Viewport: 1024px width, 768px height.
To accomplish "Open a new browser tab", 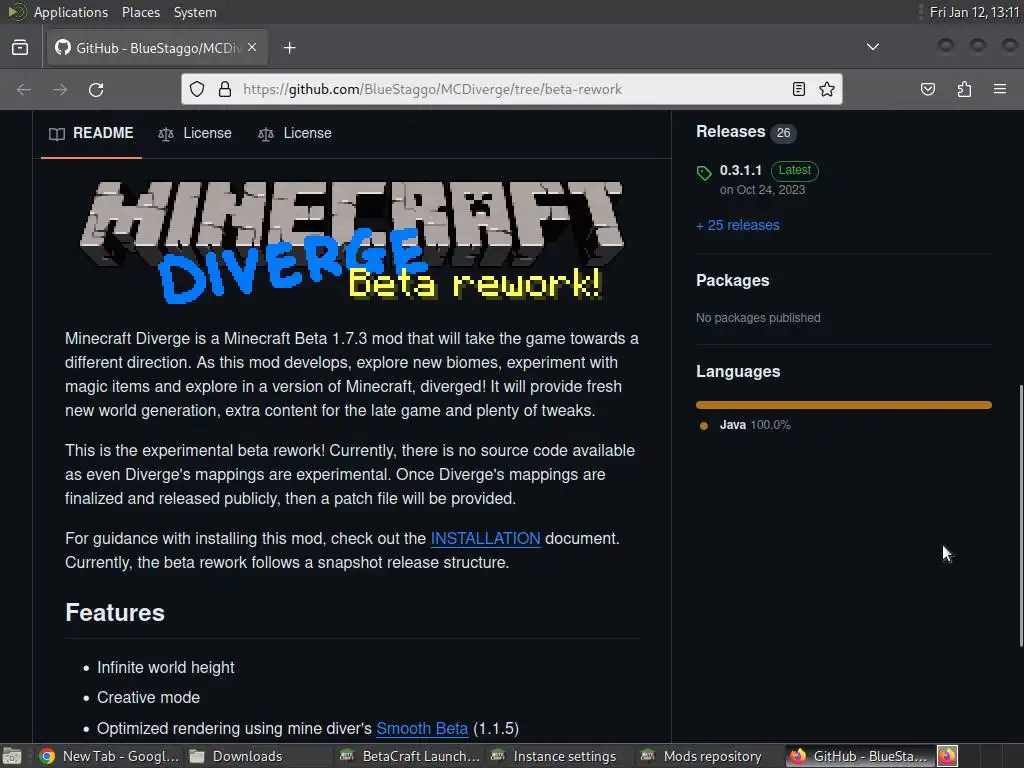I will 289,48.
